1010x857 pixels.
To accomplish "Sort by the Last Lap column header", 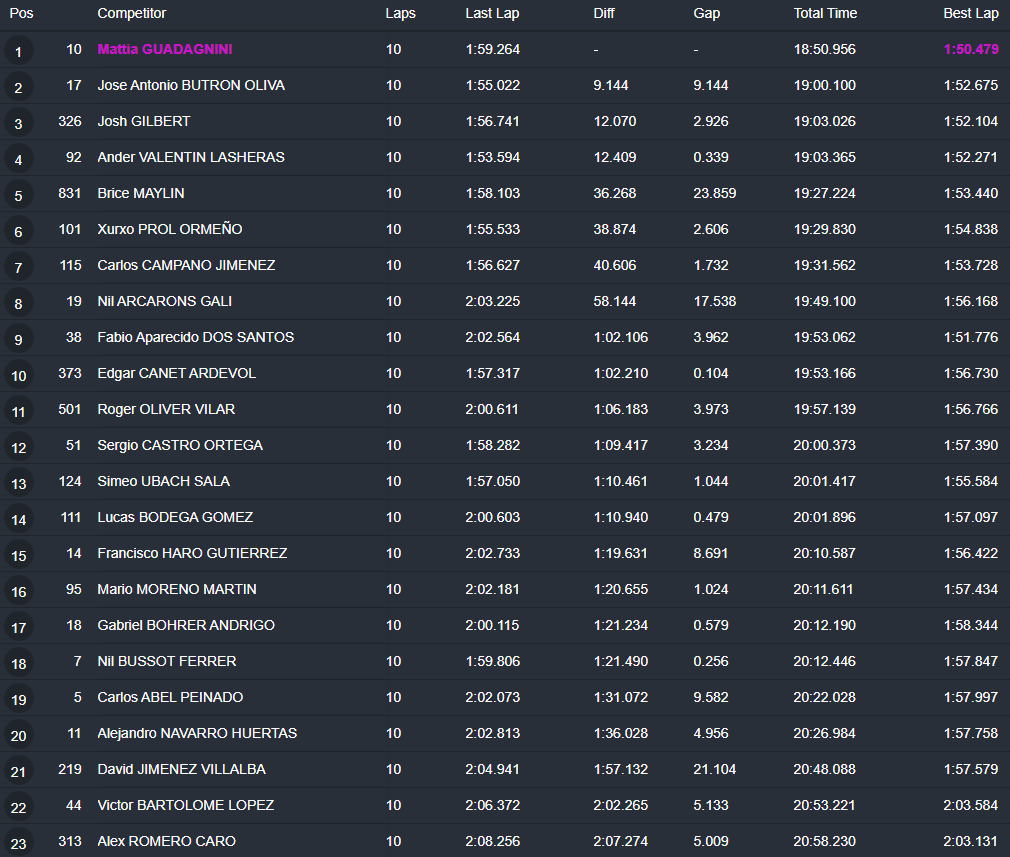I will (492, 13).
